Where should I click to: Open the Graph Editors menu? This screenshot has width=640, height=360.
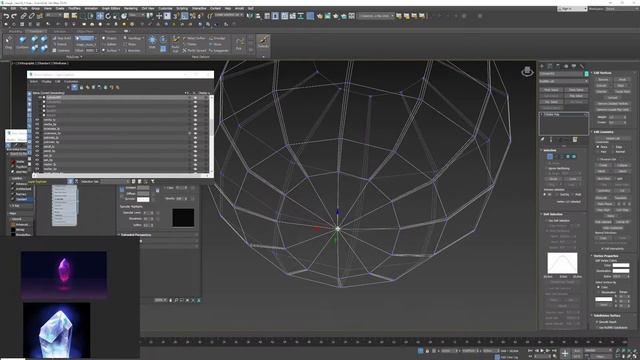[x=111, y=8]
